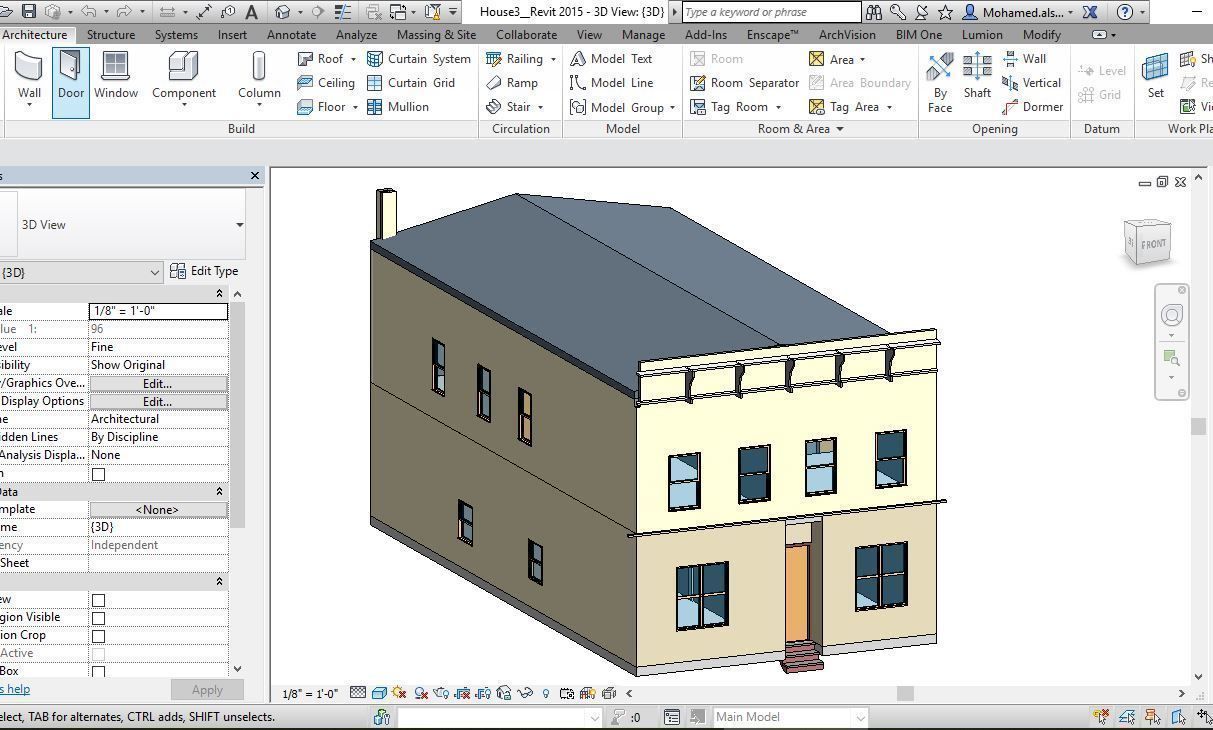Open the Main Model design options dropdown
The height and width of the screenshot is (730, 1213).
[859, 717]
